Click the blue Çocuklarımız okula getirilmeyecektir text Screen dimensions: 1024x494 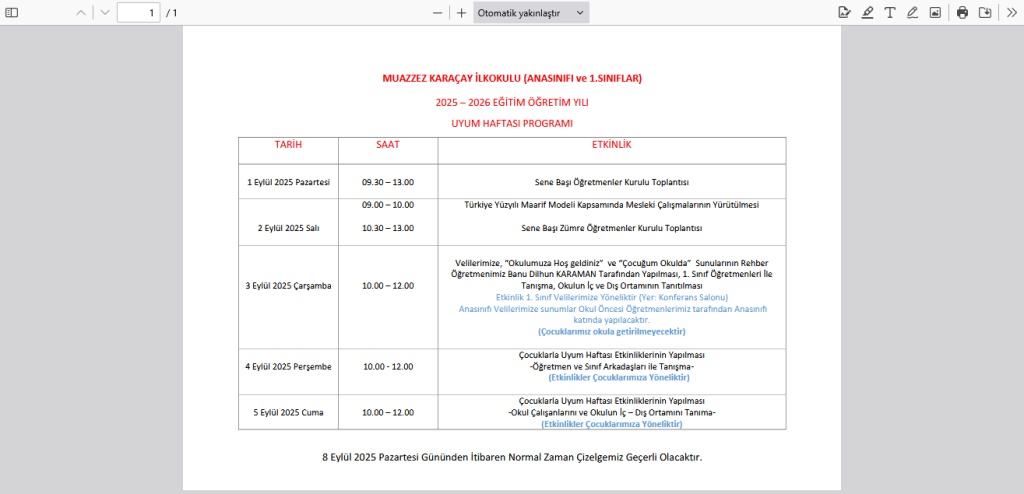point(611,331)
